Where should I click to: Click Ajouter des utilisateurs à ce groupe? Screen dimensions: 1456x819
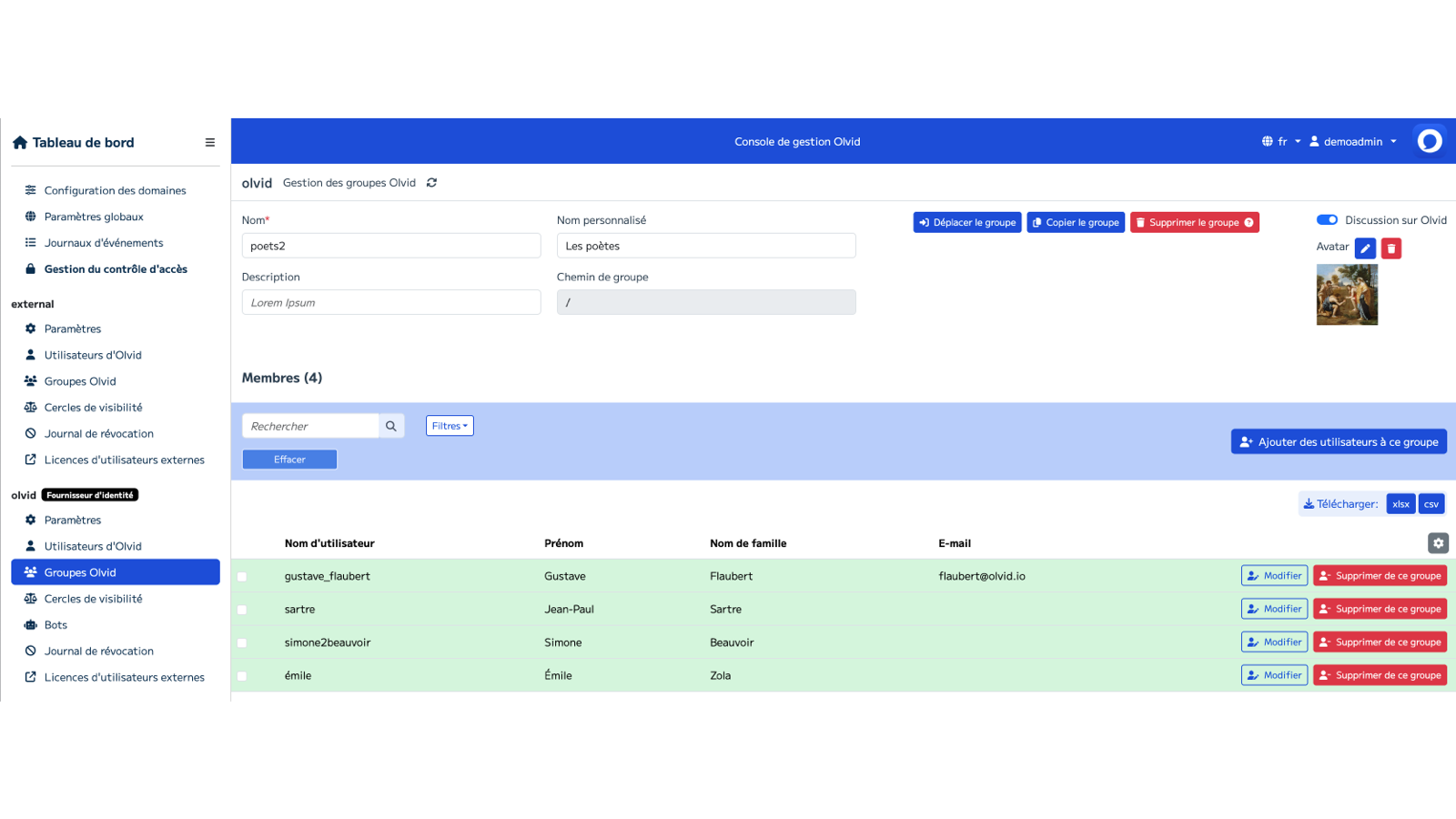pos(1339,441)
